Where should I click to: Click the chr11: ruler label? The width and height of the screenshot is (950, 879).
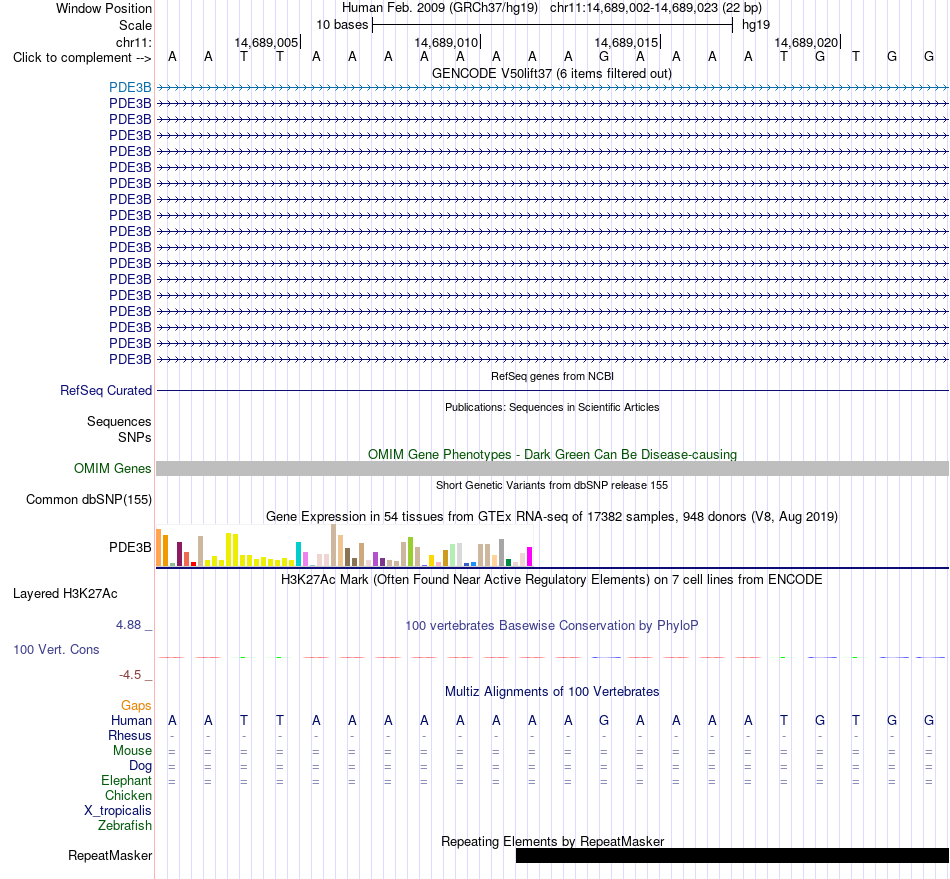click(x=133, y=42)
